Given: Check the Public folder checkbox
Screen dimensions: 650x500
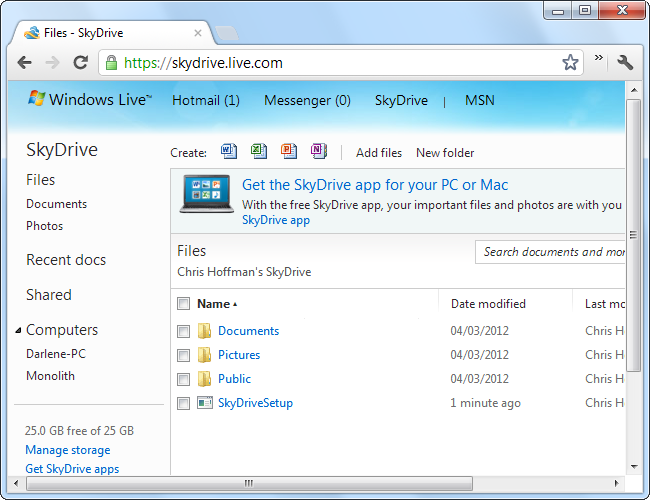Looking at the screenshot, I should tap(183, 379).
